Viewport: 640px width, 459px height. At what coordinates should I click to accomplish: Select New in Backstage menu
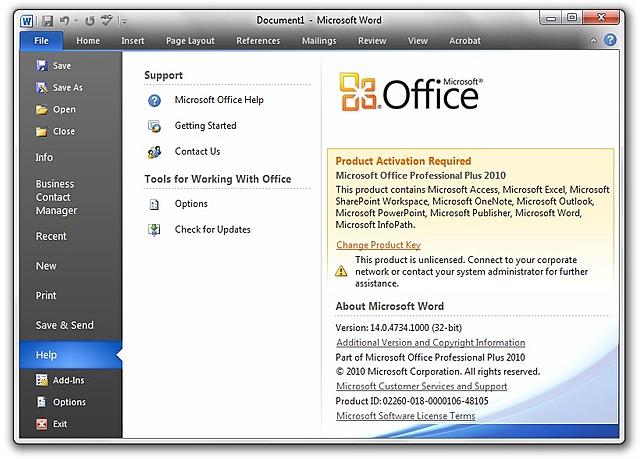coord(46,266)
